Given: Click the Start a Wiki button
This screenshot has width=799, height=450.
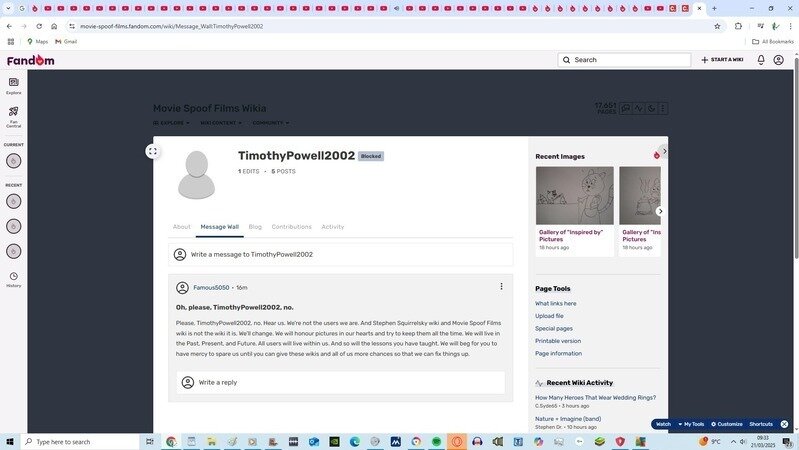Looking at the screenshot, I should point(722,60).
